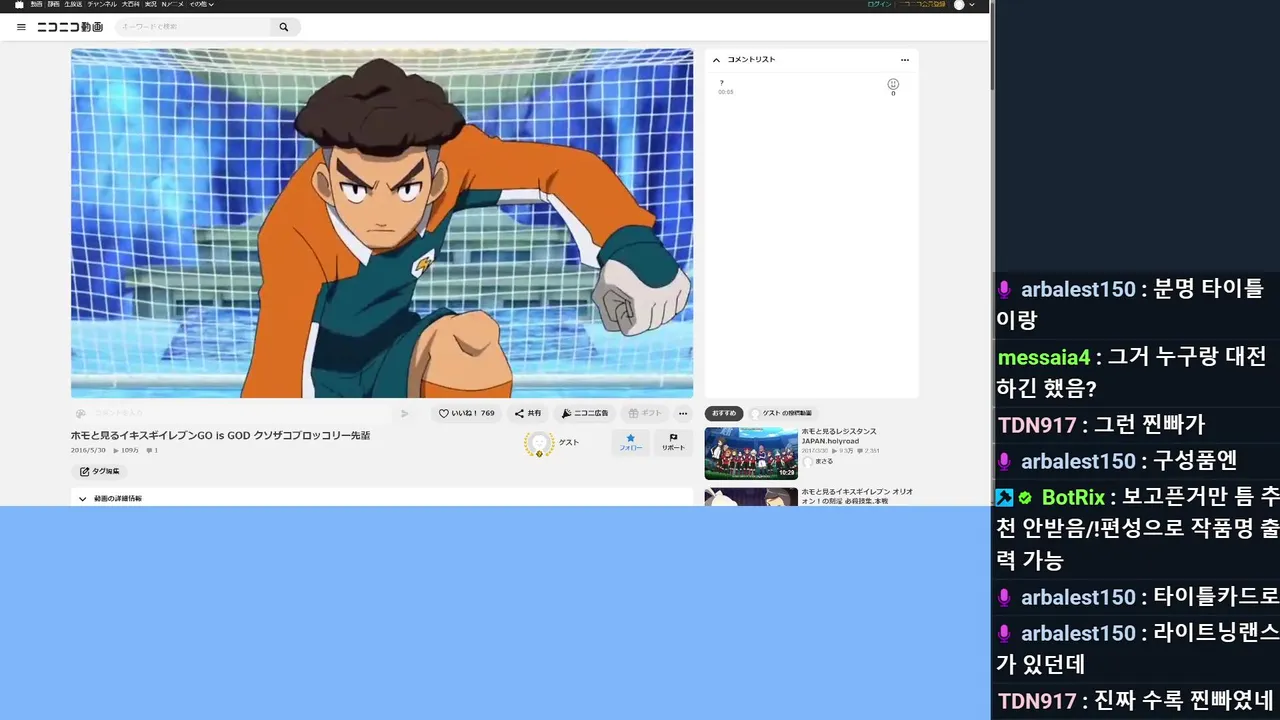Click the 共有 share button
The image size is (1280, 720).
pyautogui.click(x=528, y=413)
